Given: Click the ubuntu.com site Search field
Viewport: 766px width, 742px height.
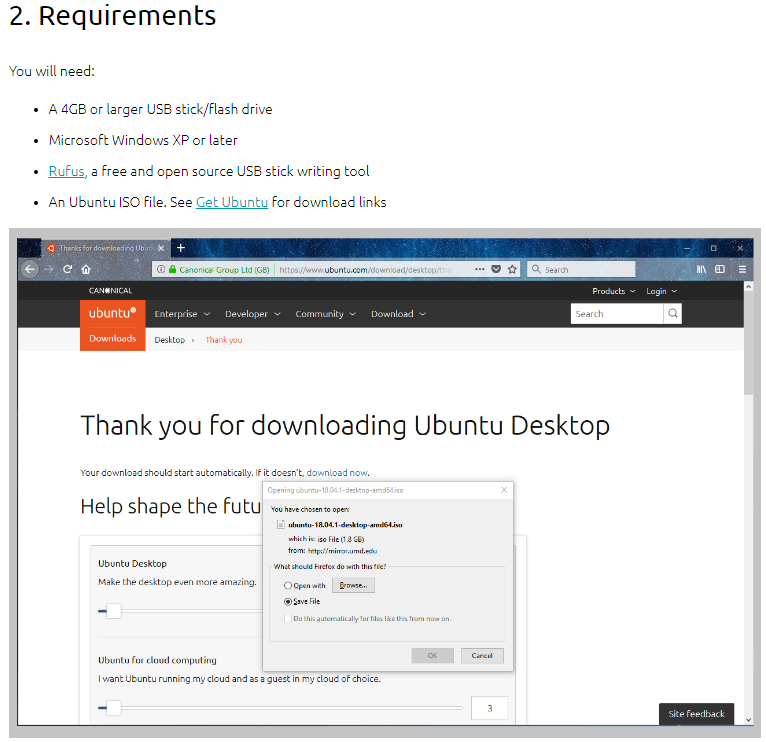Looking at the screenshot, I should point(617,314).
